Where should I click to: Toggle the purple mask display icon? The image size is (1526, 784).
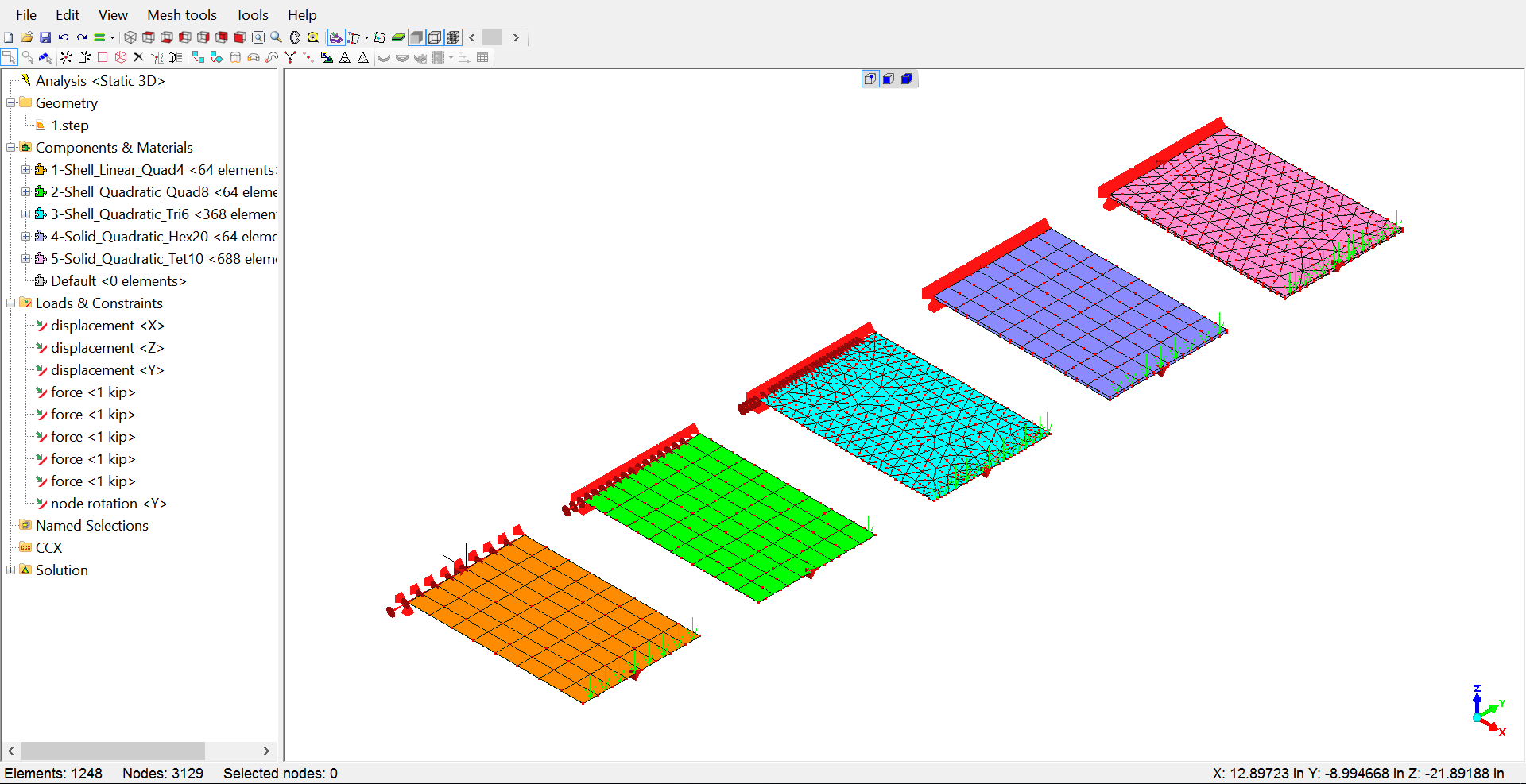[336, 37]
